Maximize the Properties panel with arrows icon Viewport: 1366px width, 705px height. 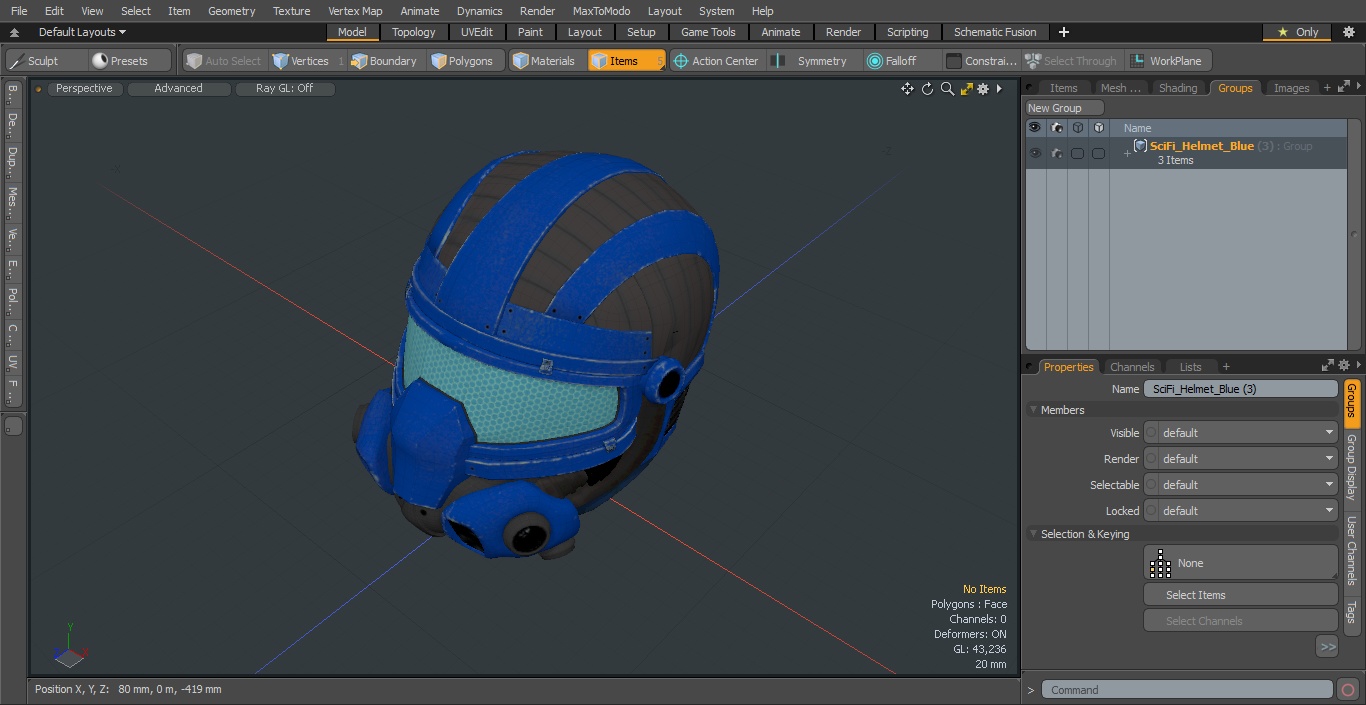pos(1328,366)
